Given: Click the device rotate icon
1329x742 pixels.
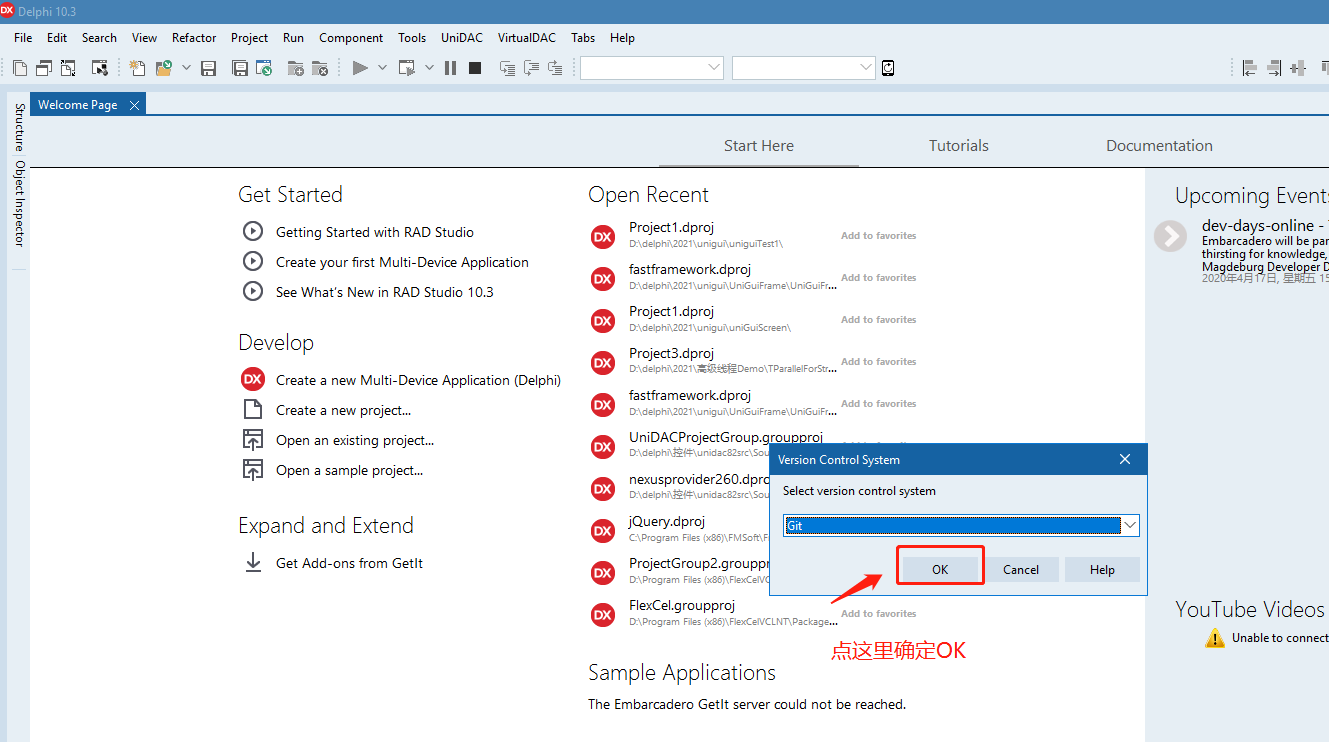Looking at the screenshot, I should click(888, 68).
